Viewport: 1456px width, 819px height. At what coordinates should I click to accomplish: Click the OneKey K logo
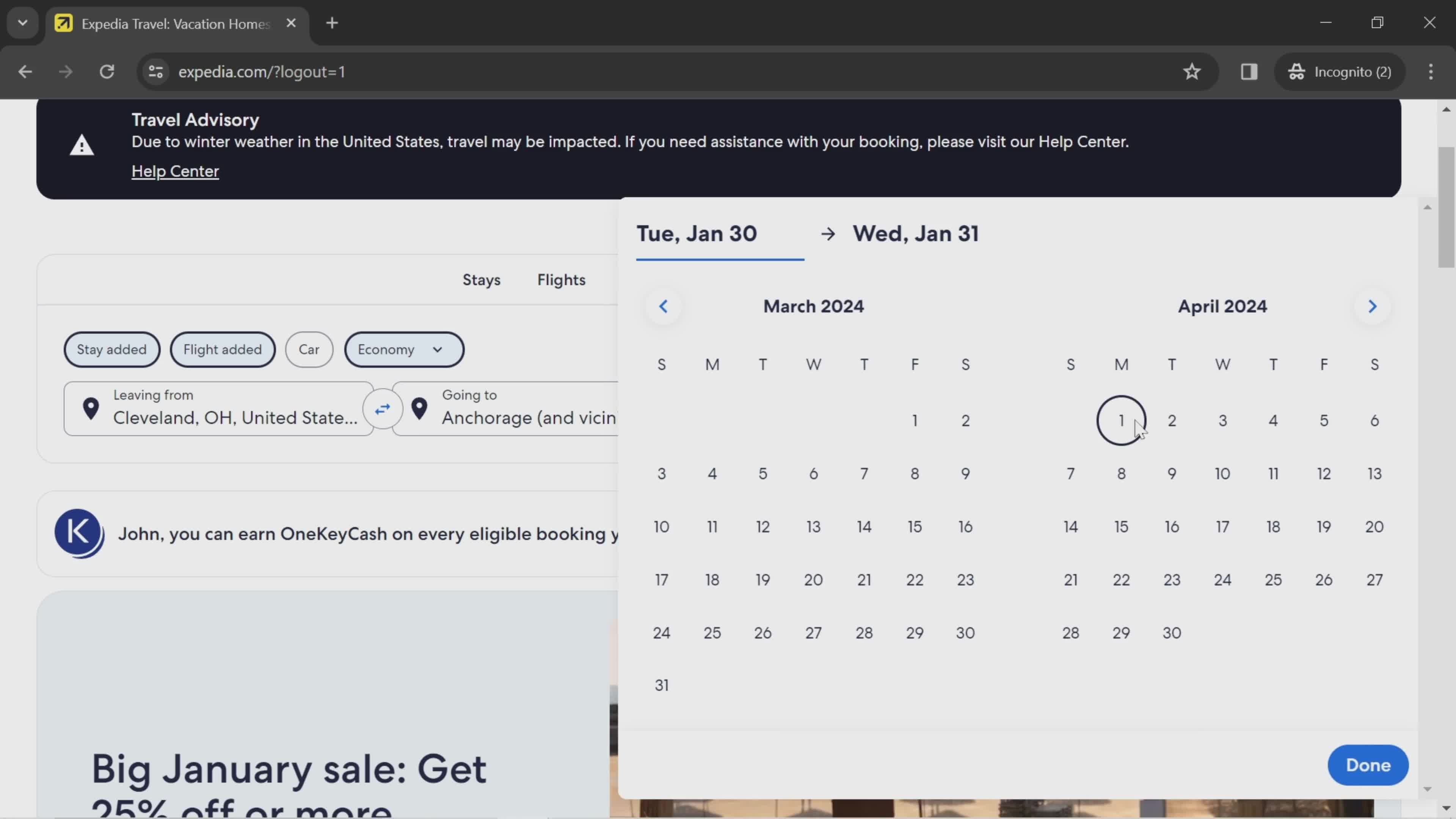coord(79,533)
